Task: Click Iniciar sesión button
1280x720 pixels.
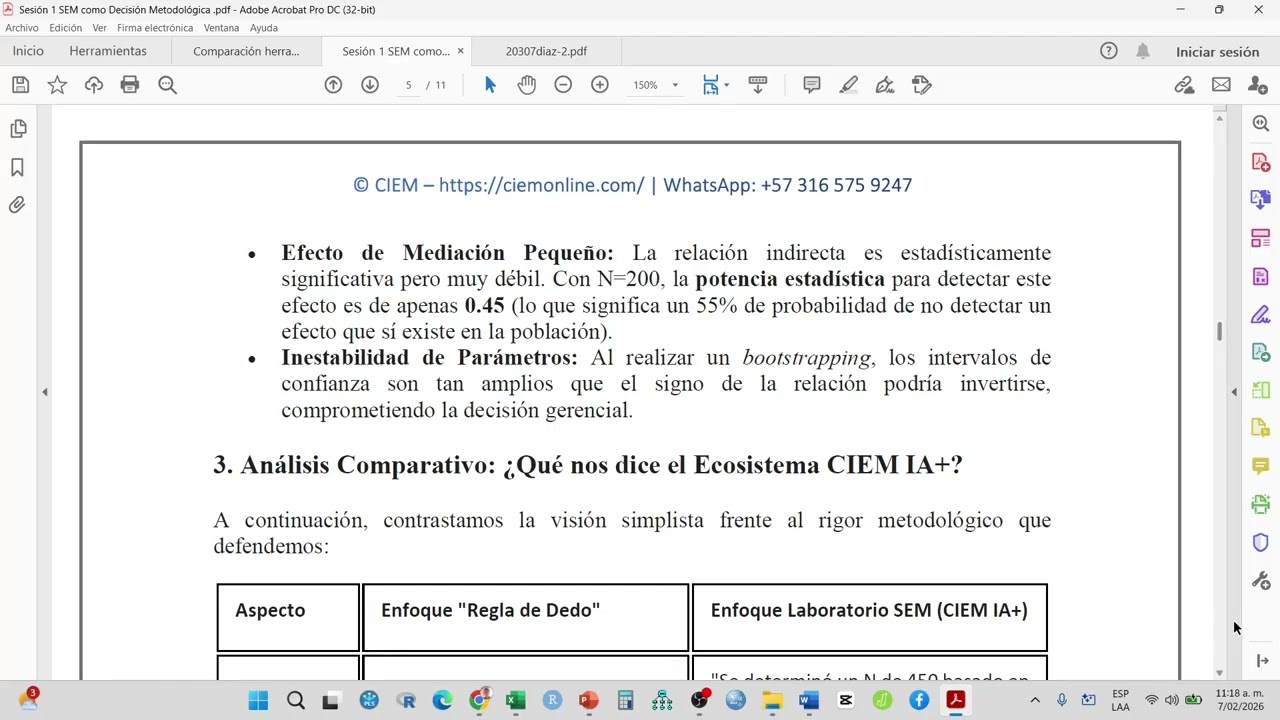Action: tap(1217, 52)
